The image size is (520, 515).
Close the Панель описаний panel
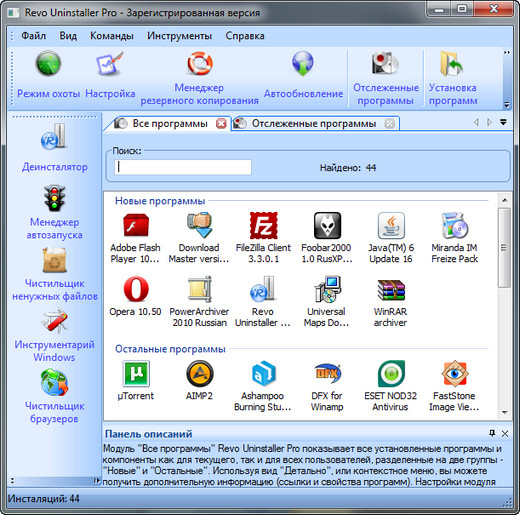[505, 433]
